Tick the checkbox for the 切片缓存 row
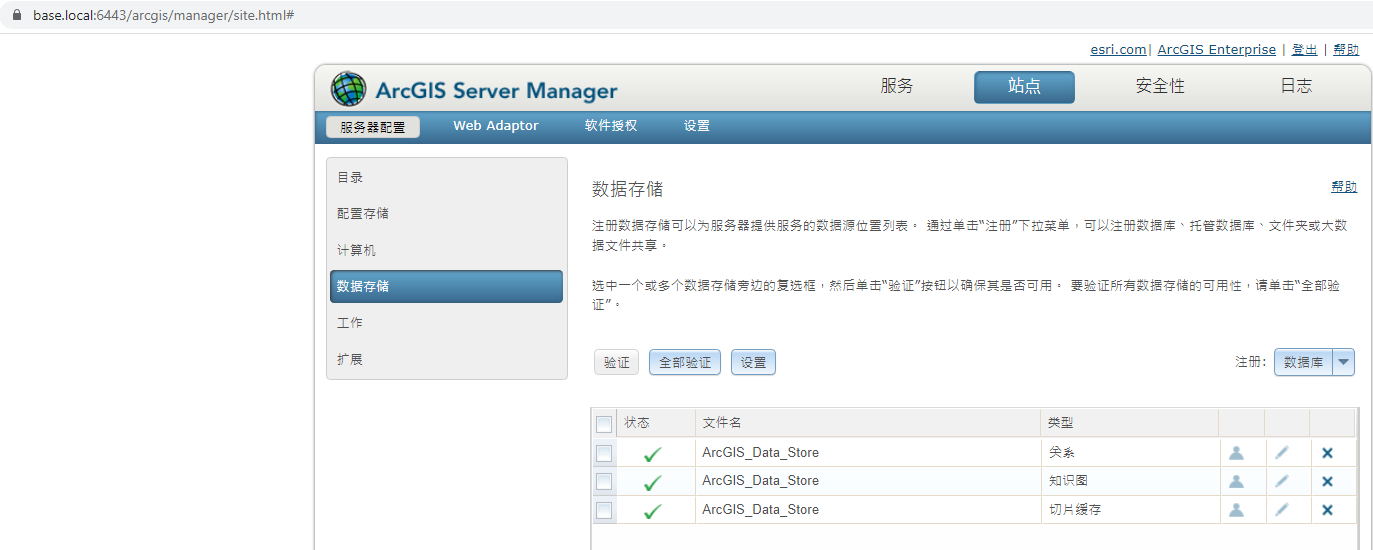The width and height of the screenshot is (1373, 550). click(604, 510)
